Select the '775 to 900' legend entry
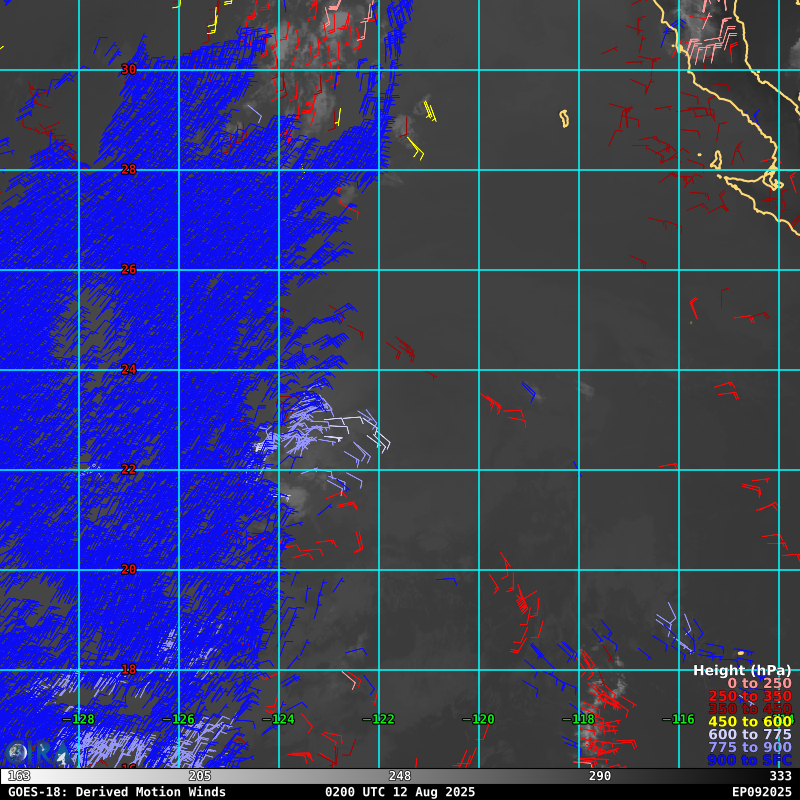 [x=750, y=747]
